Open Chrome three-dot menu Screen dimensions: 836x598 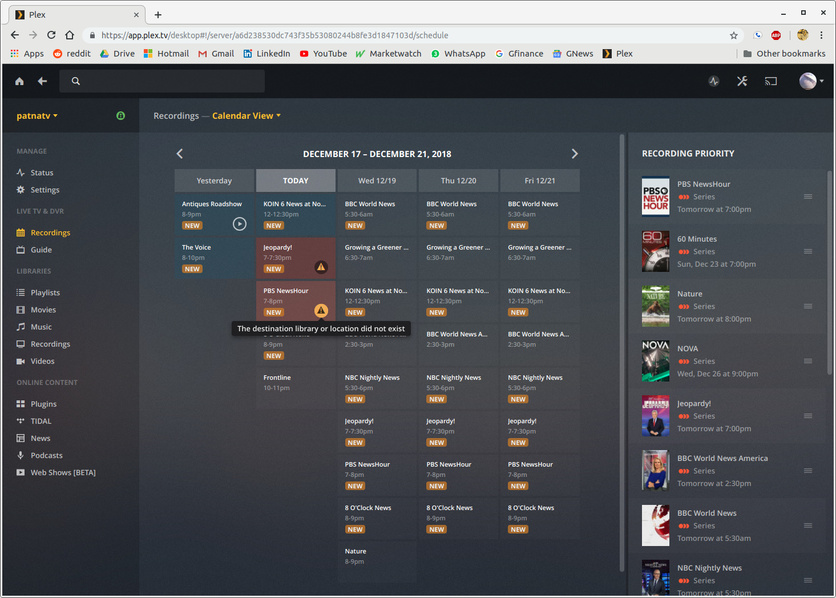[822, 35]
